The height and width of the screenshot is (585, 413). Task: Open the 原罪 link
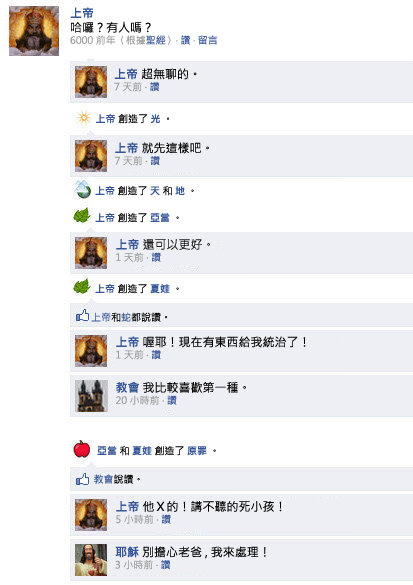point(197,451)
